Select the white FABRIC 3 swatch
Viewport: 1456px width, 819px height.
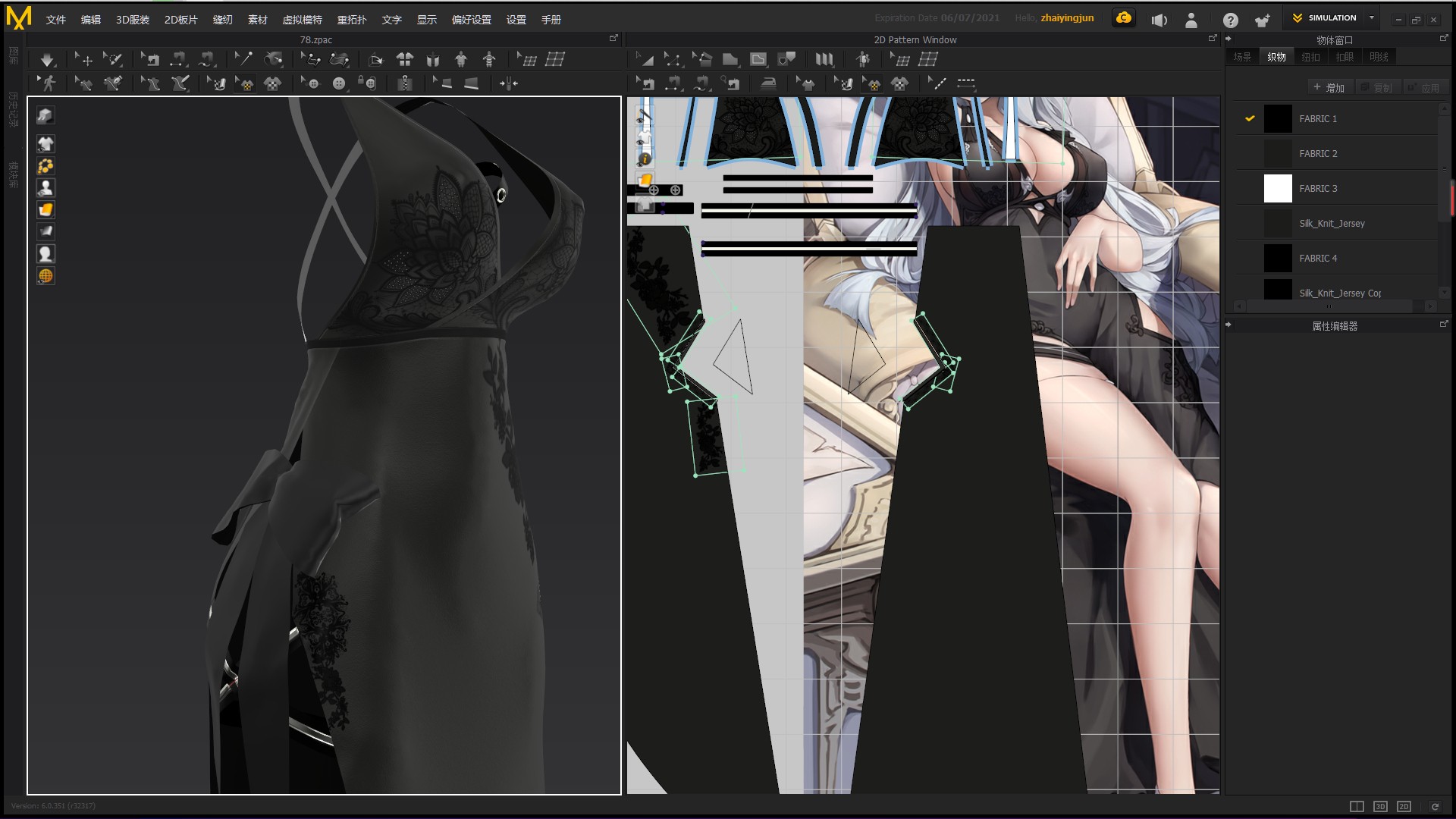click(x=1277, y=188)
